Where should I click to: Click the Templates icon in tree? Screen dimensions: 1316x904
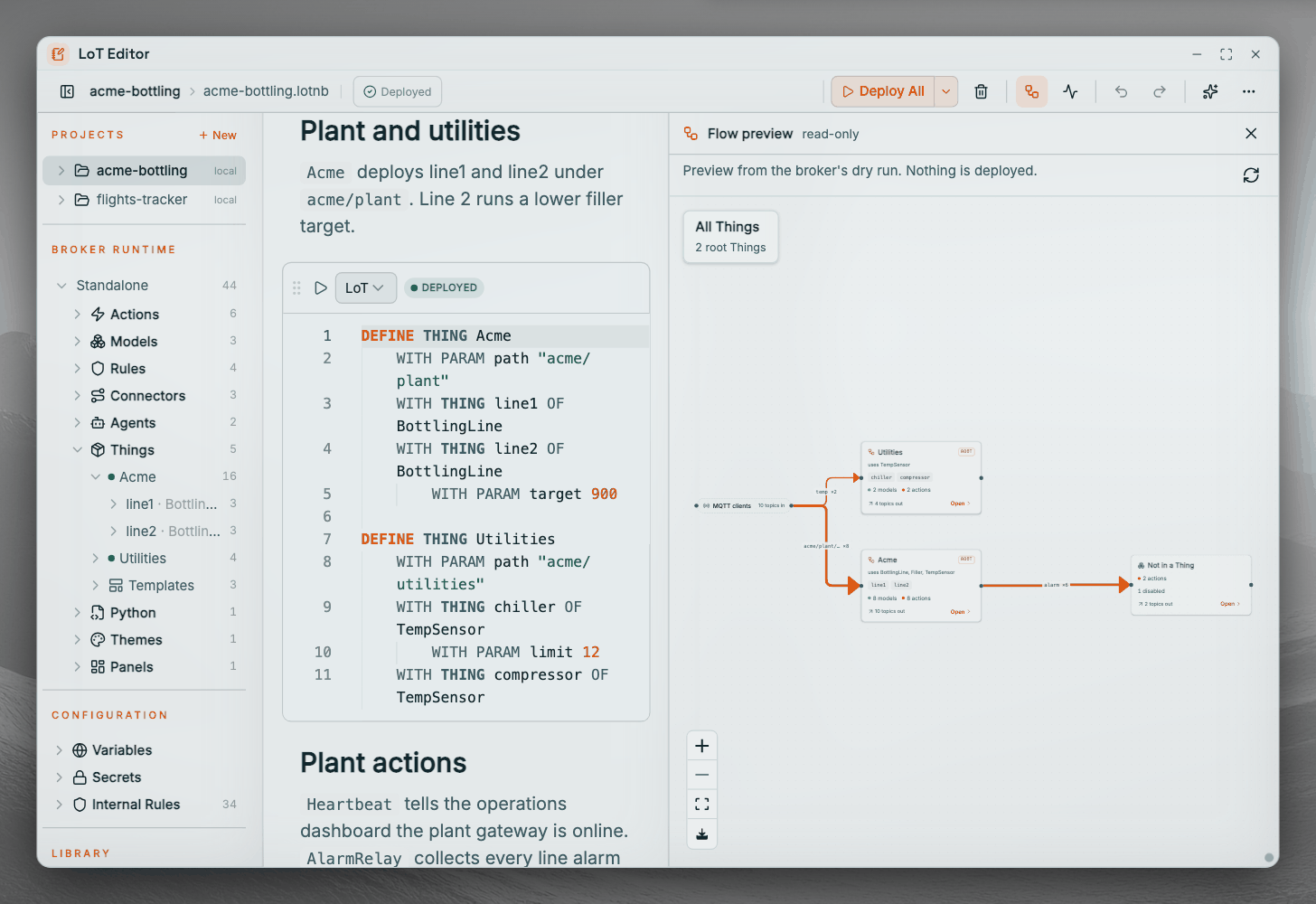(116, 586)
